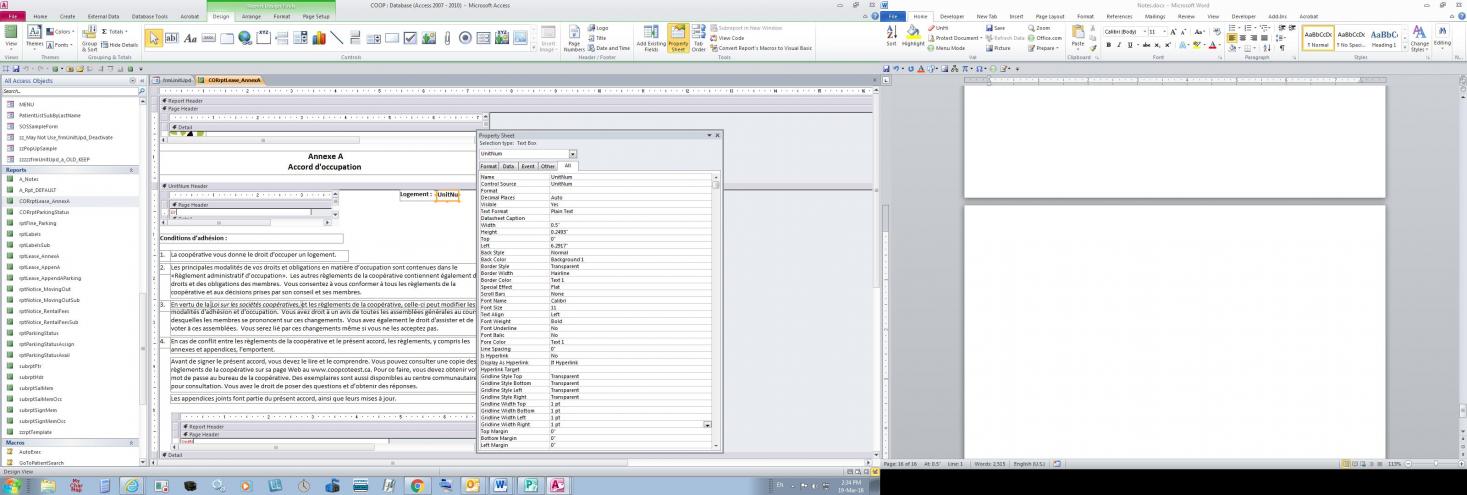The height and width of the screenshot is (495, 1467).
Task: Click the navigation pane Search box
Action: [69, 91]
